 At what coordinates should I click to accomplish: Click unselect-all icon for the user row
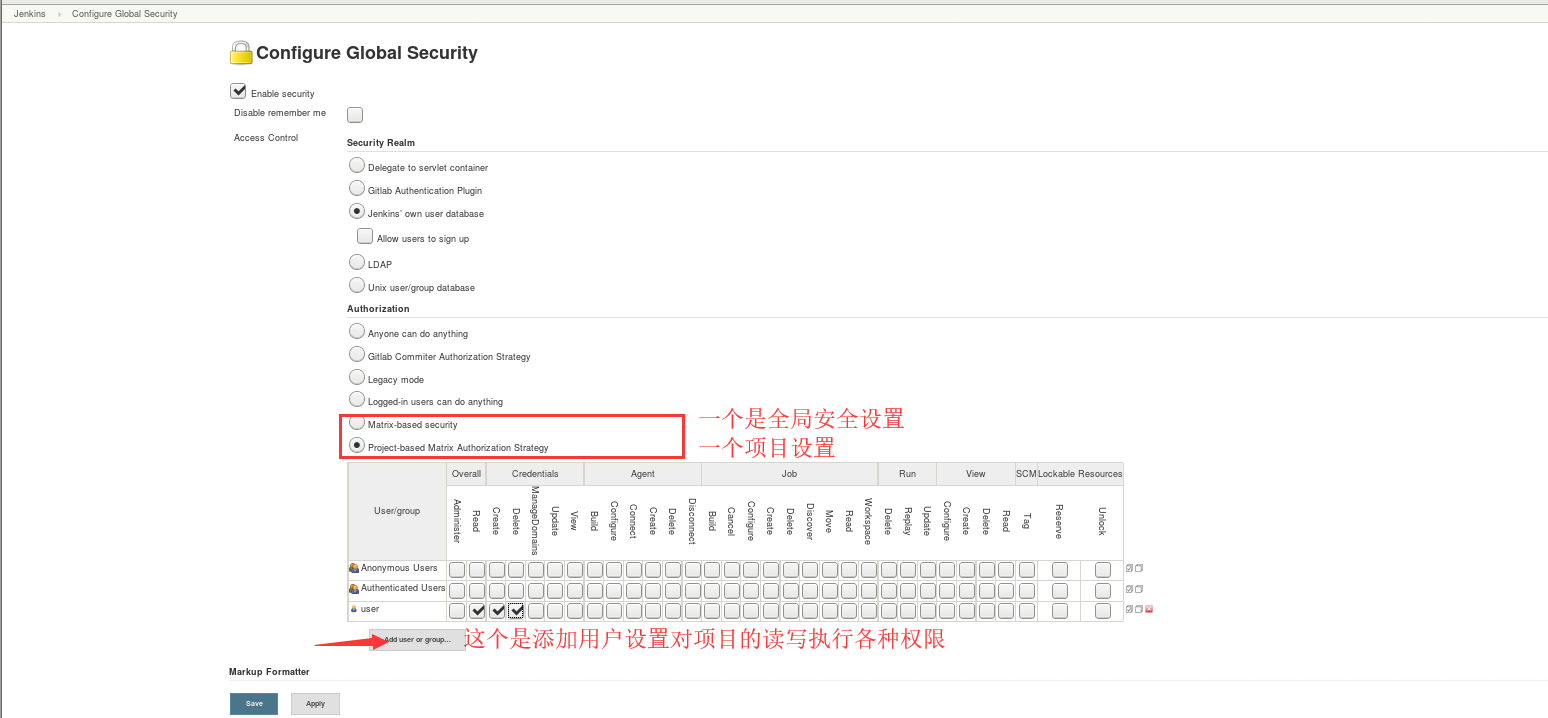(1138, 609)
